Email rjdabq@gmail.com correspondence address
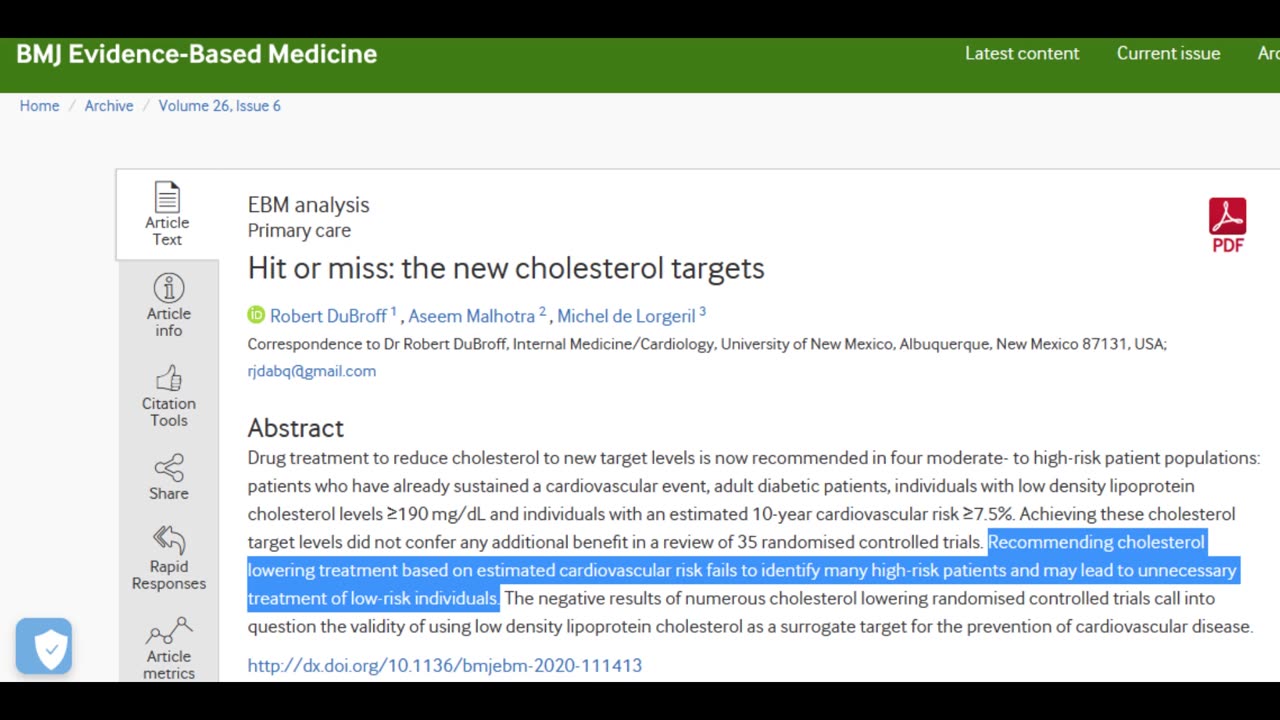Screen dimensions: 1280x720 pyautogui.click(x=312, y=371)
